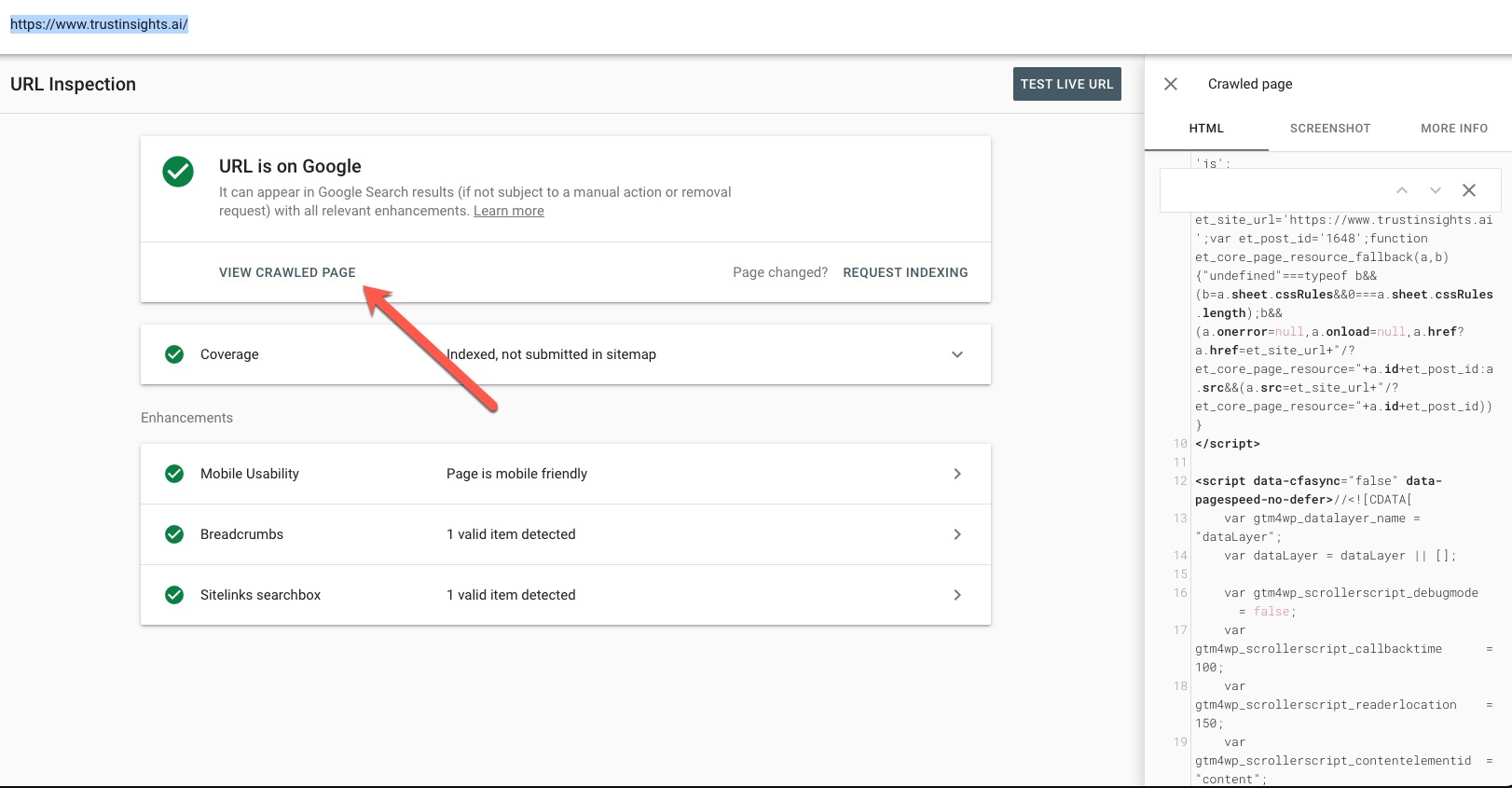Click 'Indexed, not submitted in sitemap' text

click(551, 354)
